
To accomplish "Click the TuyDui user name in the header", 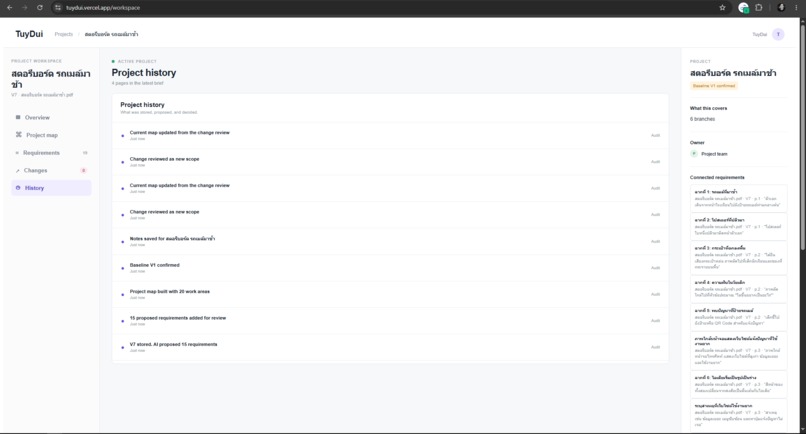I will (x=760, y=34).
